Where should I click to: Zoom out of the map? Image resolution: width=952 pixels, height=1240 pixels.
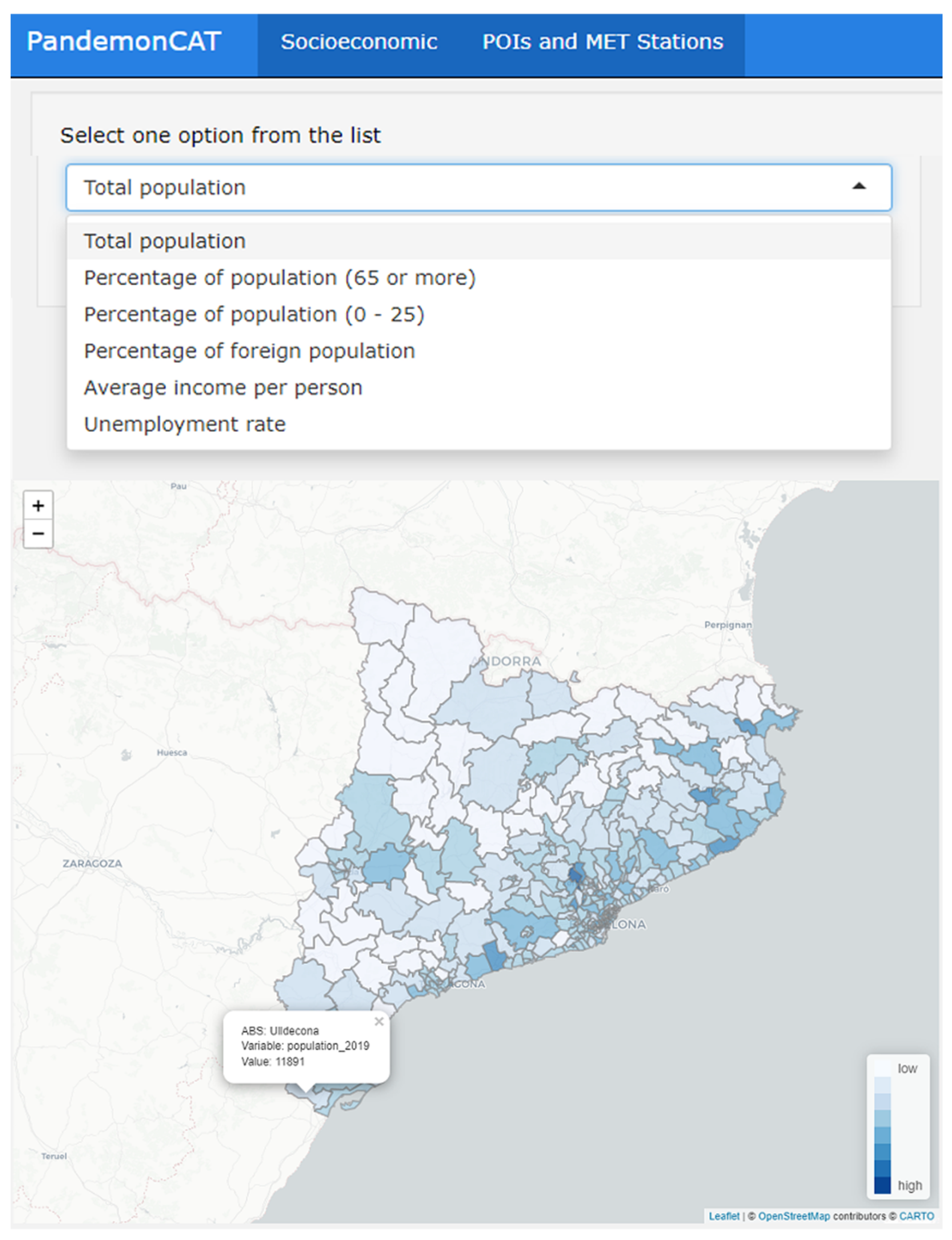[38, 534]
